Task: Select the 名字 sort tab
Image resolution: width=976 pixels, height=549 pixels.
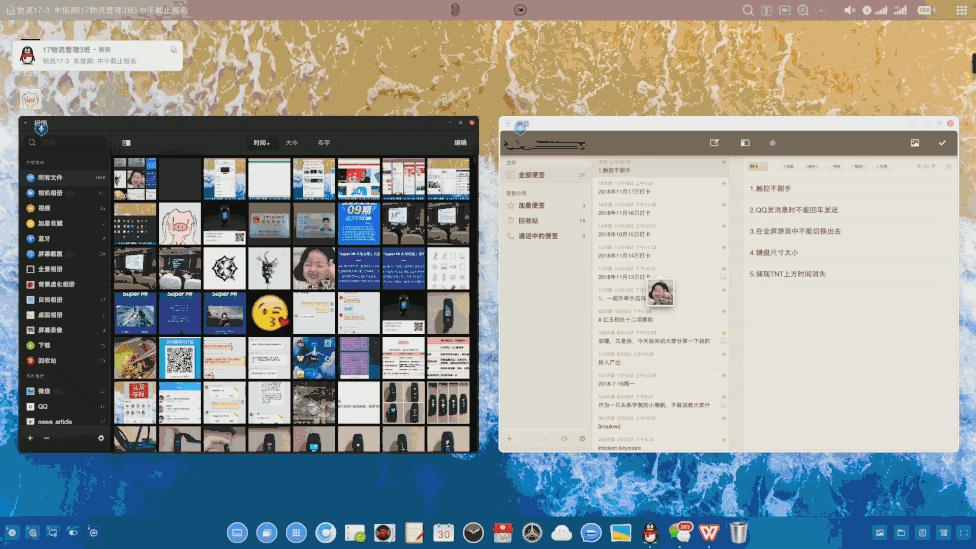Action: coord(324,143)
